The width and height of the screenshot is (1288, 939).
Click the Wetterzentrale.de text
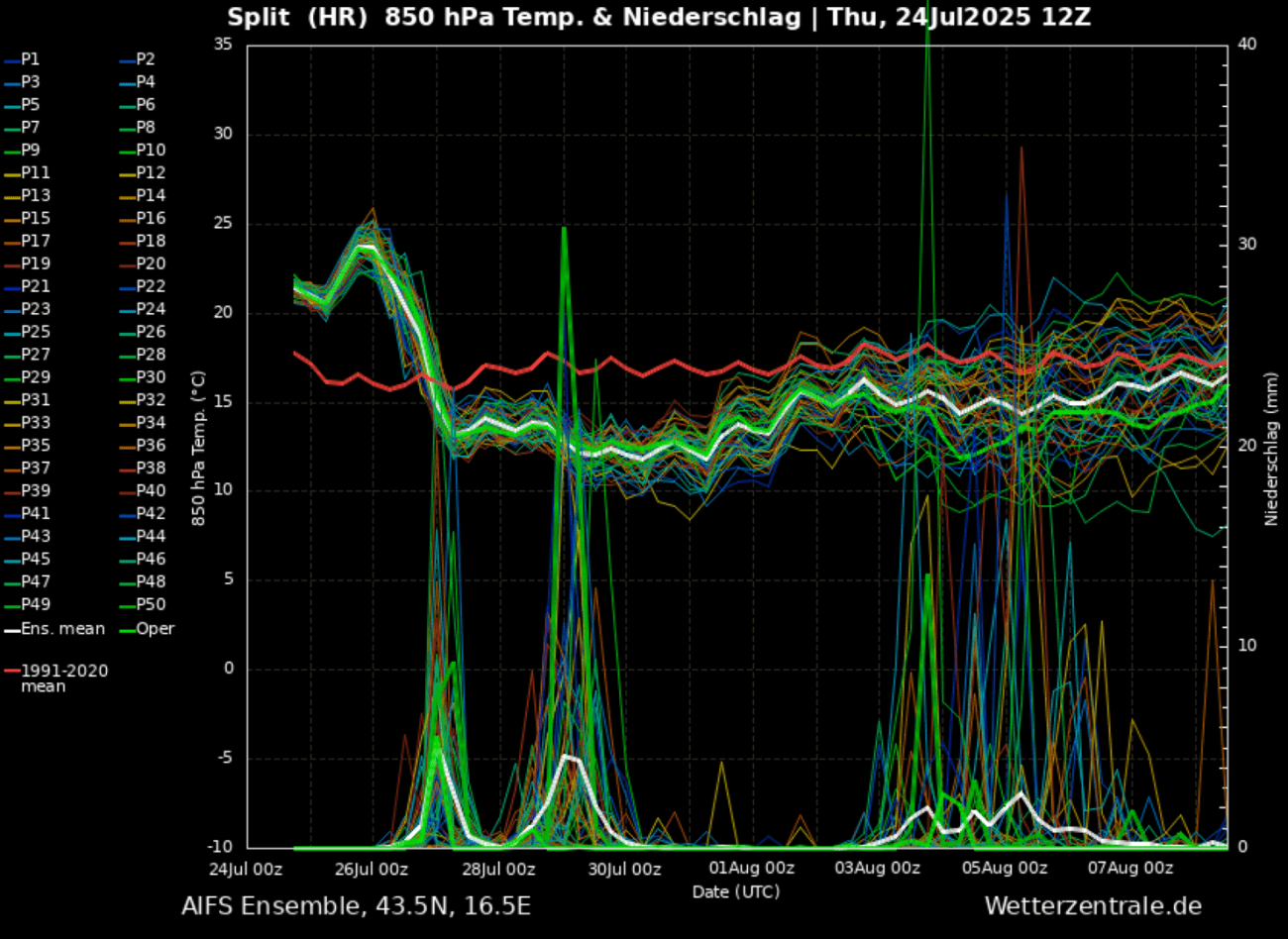tap(1092, 906)
